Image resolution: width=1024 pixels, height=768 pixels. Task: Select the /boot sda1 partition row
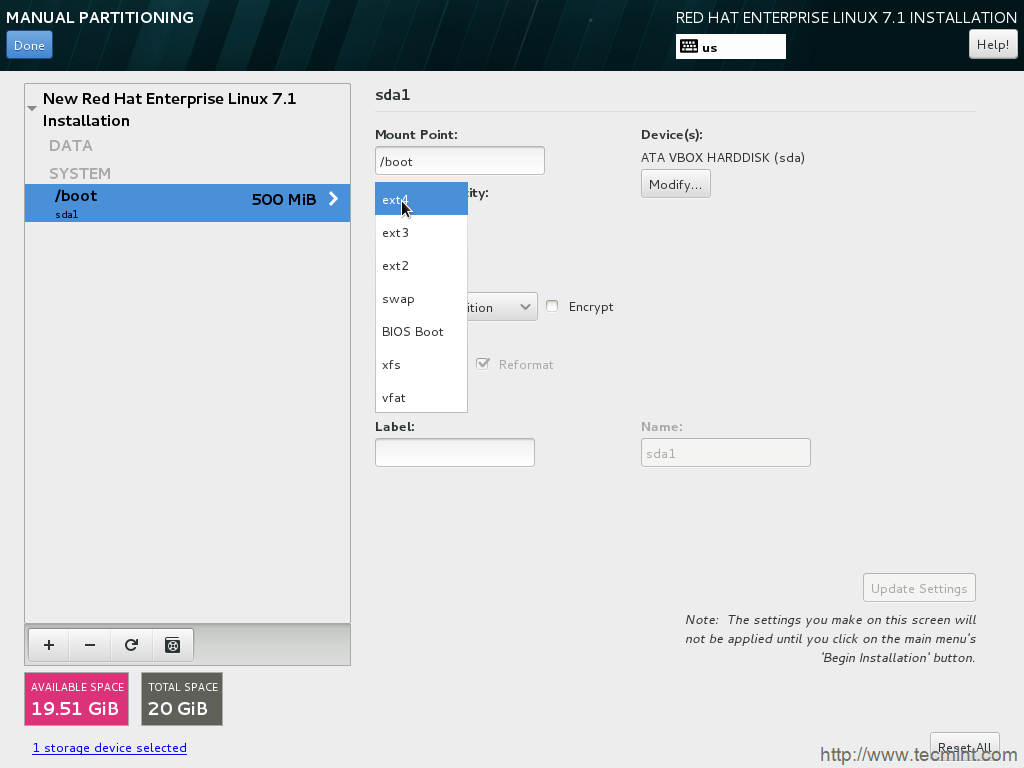[x=187, y=203]
